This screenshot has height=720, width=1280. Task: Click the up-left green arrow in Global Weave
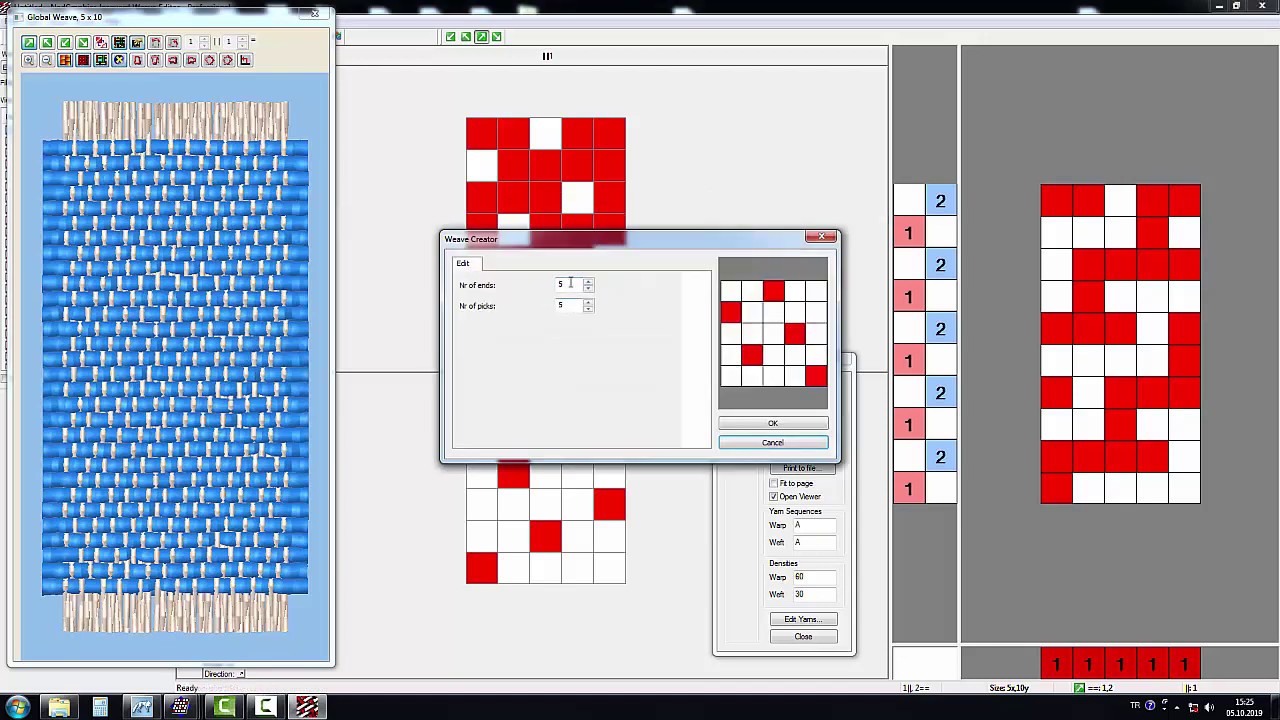click(47, 42)
